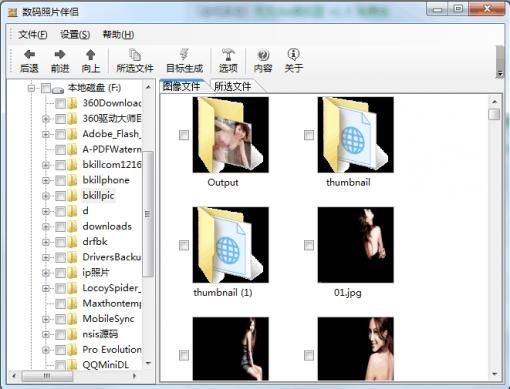
Task: Click the 目标生成 lightning icon
Action: pyautogui.click(x=184, y=54)
